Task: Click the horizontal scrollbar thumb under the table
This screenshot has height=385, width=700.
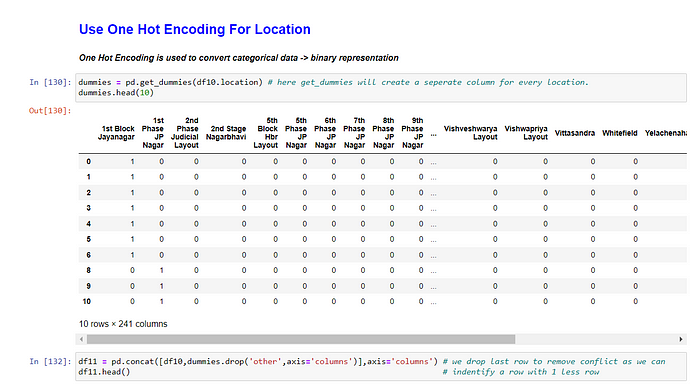Action: coord(301,339)
